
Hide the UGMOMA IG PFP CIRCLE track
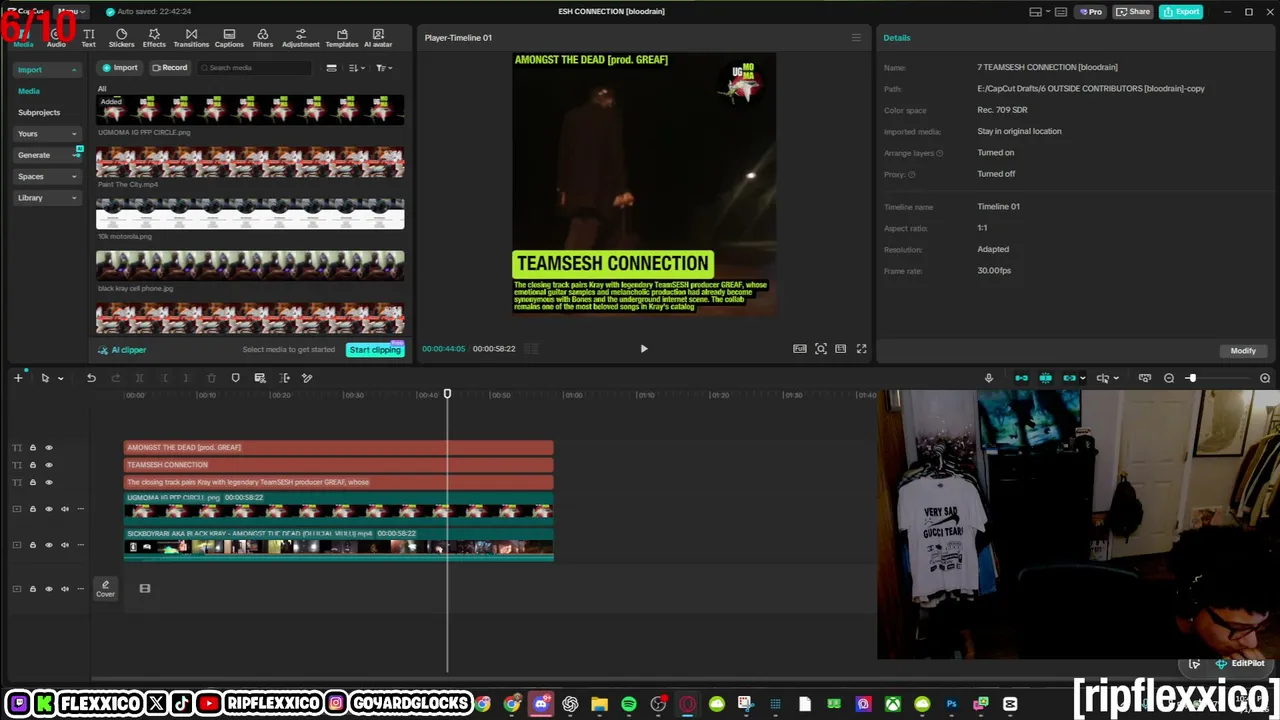coord(49,509)
